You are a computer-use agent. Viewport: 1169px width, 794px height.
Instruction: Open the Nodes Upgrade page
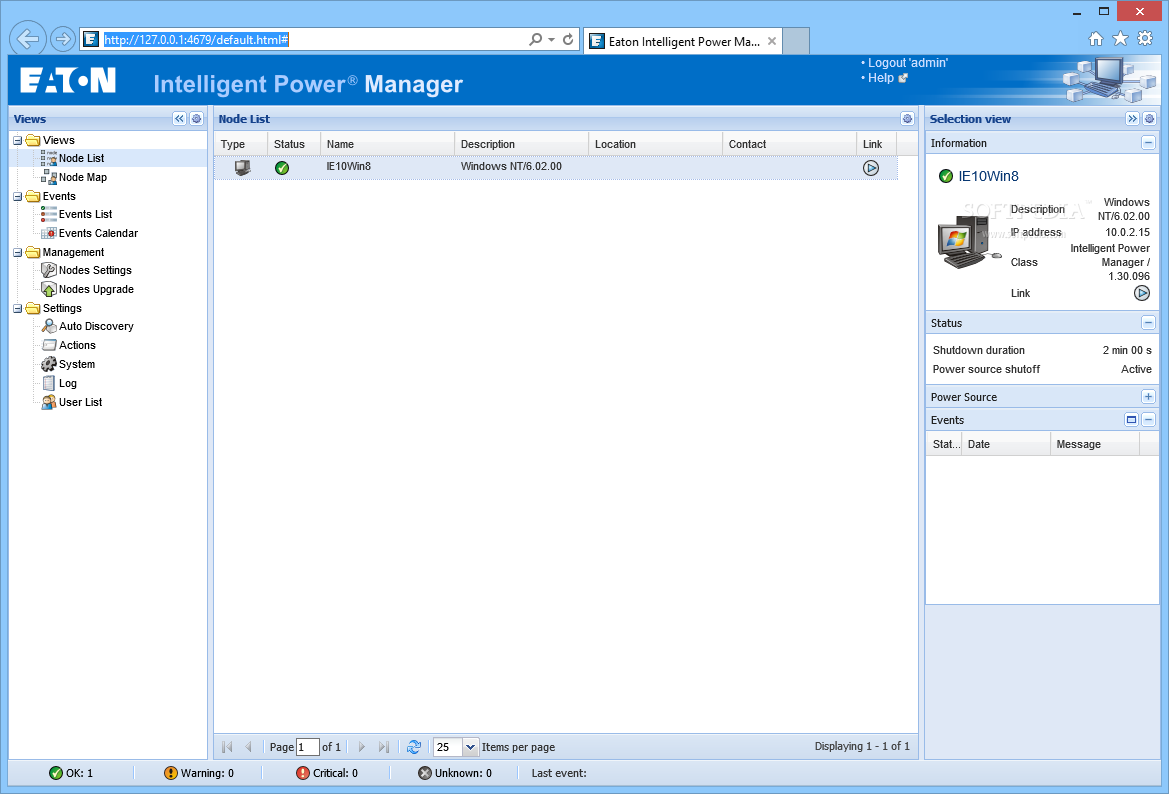[x=96, y=289]
